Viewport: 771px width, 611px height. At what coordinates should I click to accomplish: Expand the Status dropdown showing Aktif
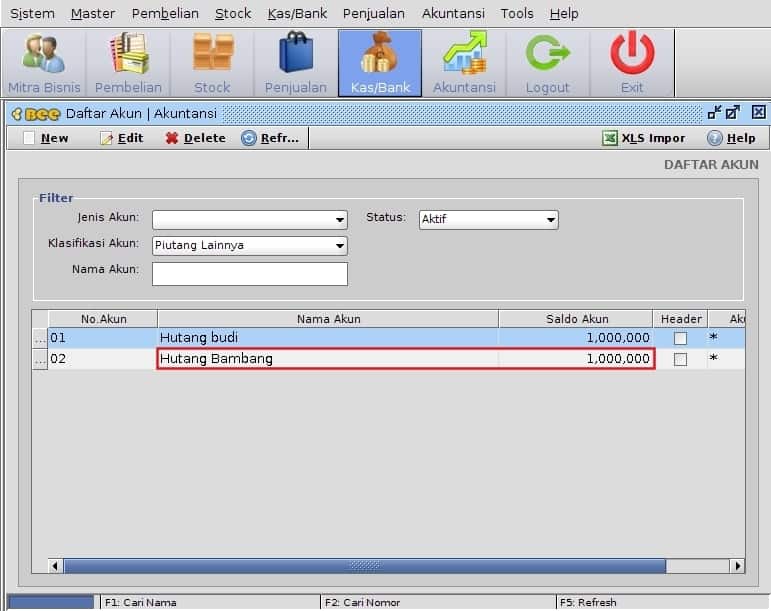pyautogui.click(x=551, y=220)
